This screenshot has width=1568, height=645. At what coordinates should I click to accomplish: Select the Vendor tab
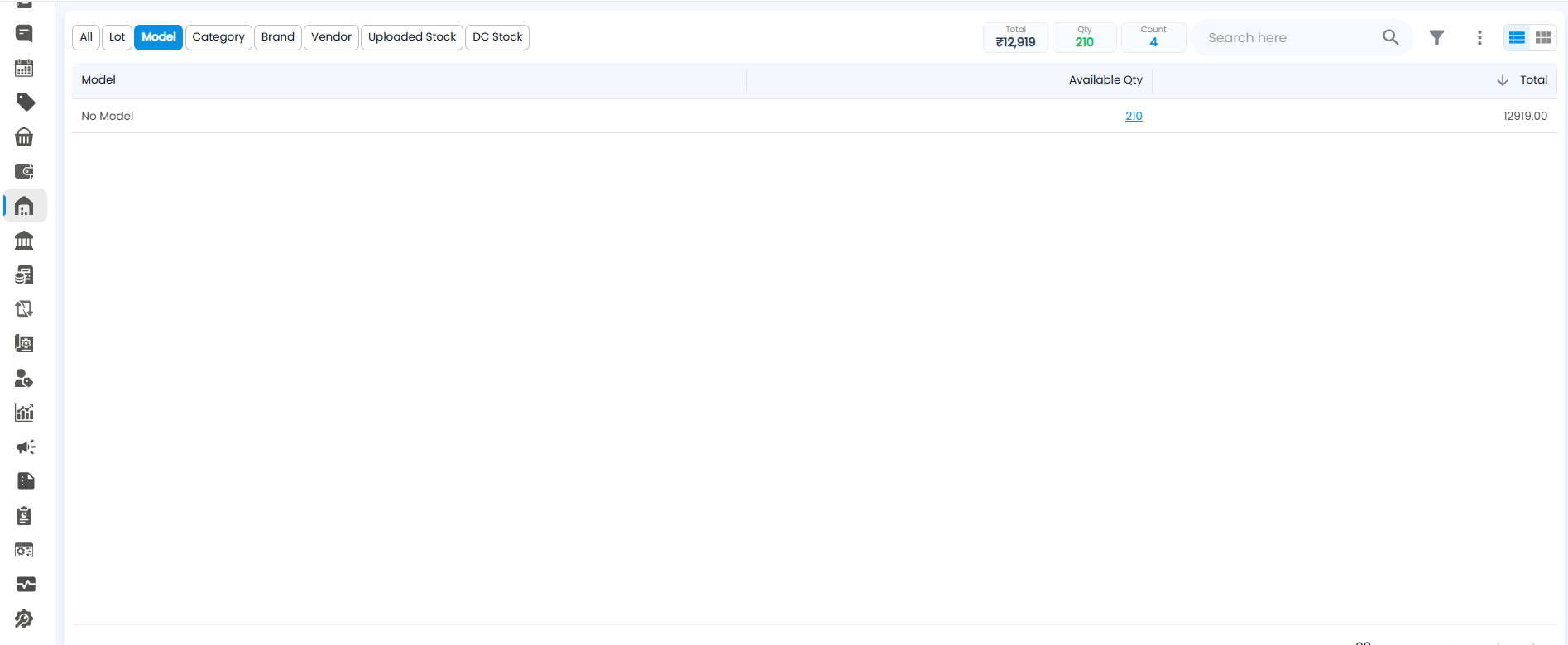(331, 37)
